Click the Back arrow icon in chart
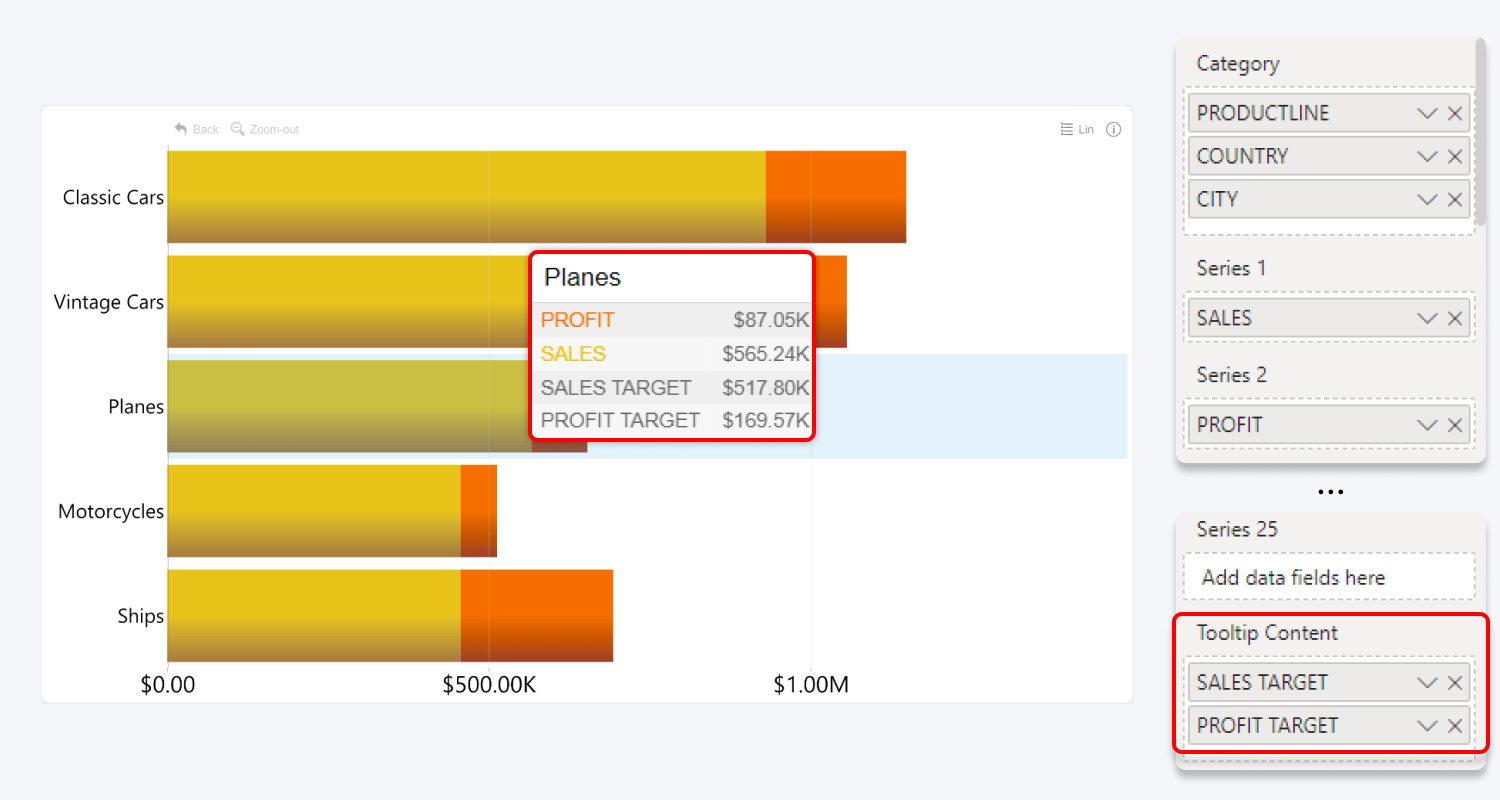 pos(181,129)
